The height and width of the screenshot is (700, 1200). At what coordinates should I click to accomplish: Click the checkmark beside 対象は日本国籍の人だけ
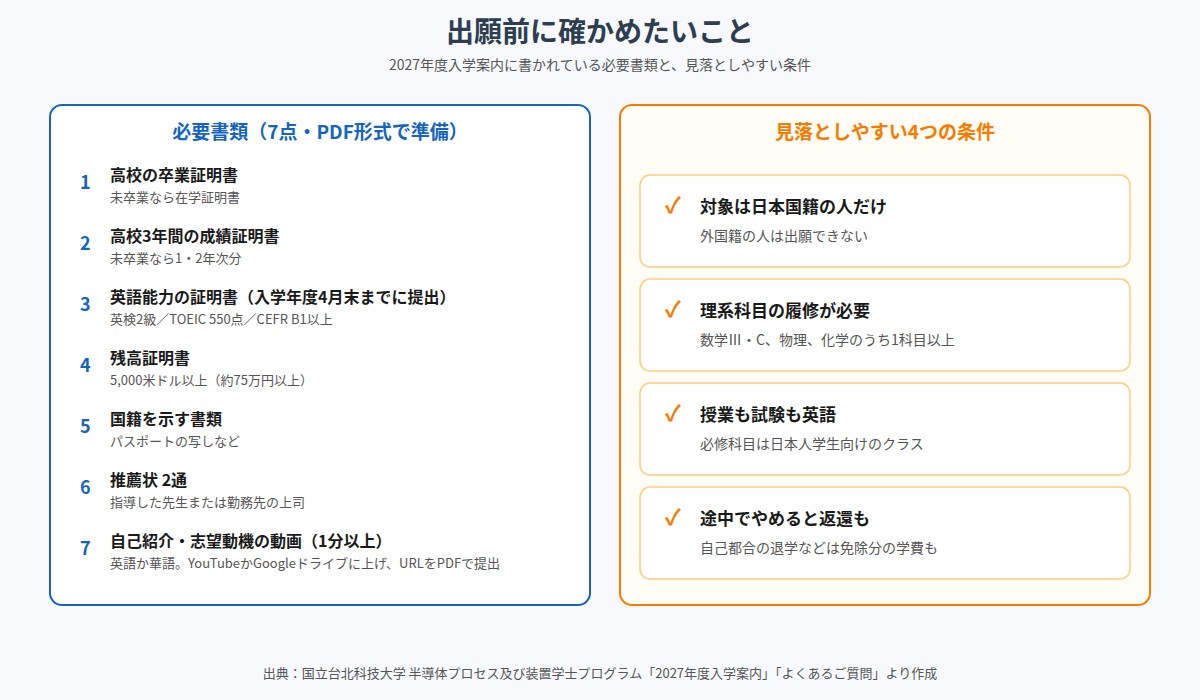pos(672,207)
